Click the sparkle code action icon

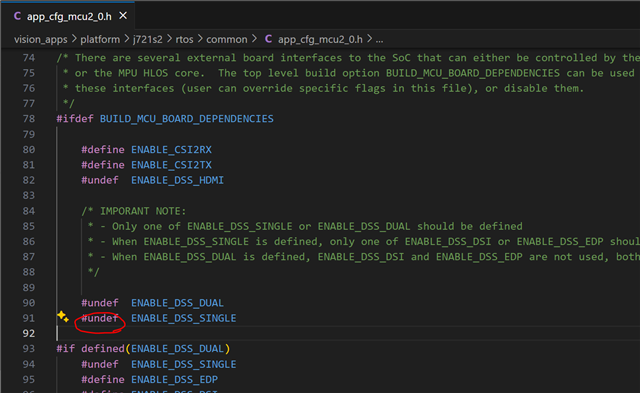pos(63,316)
